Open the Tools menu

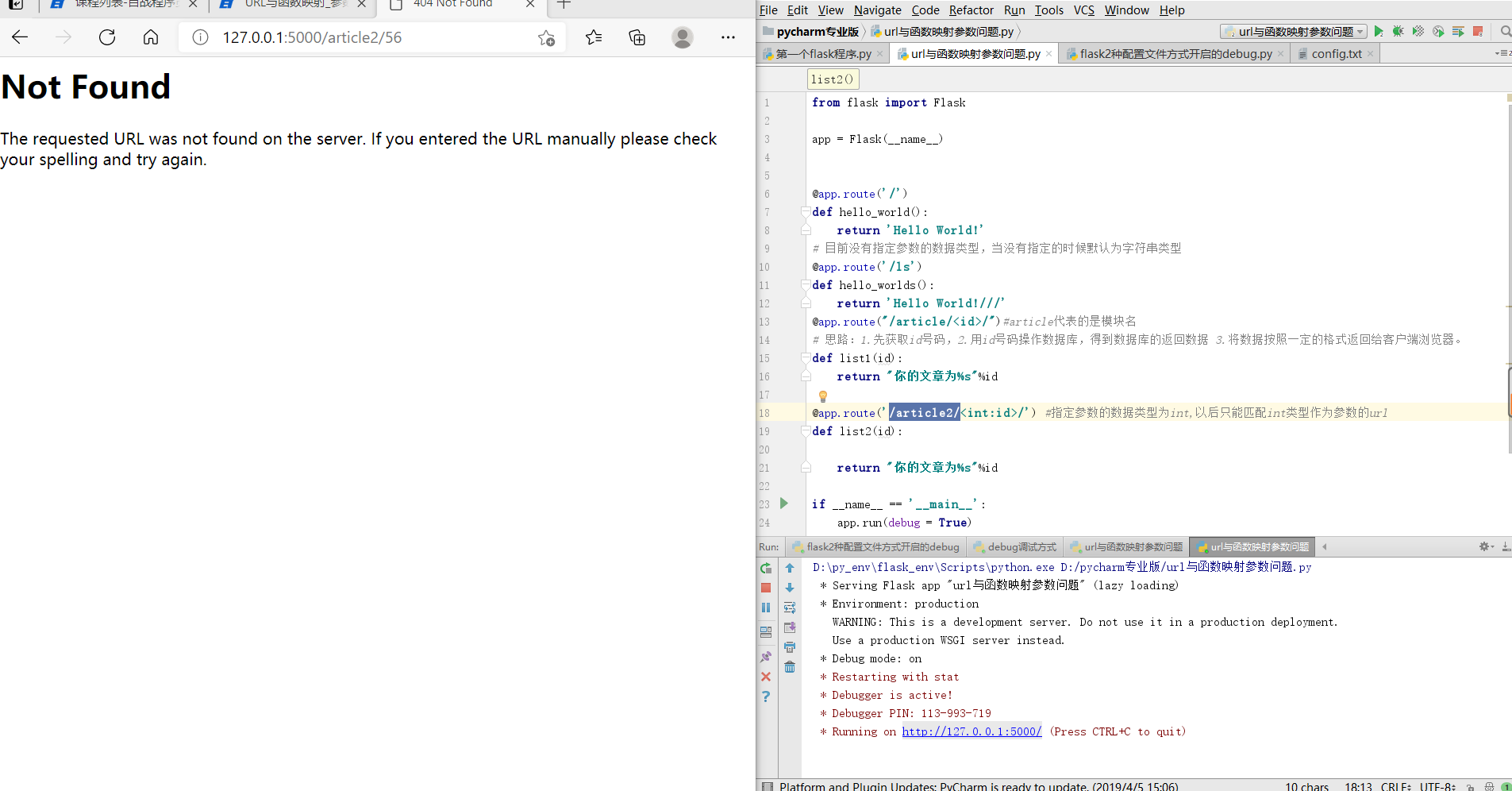pyautogui.click(x=1048, y=10)
